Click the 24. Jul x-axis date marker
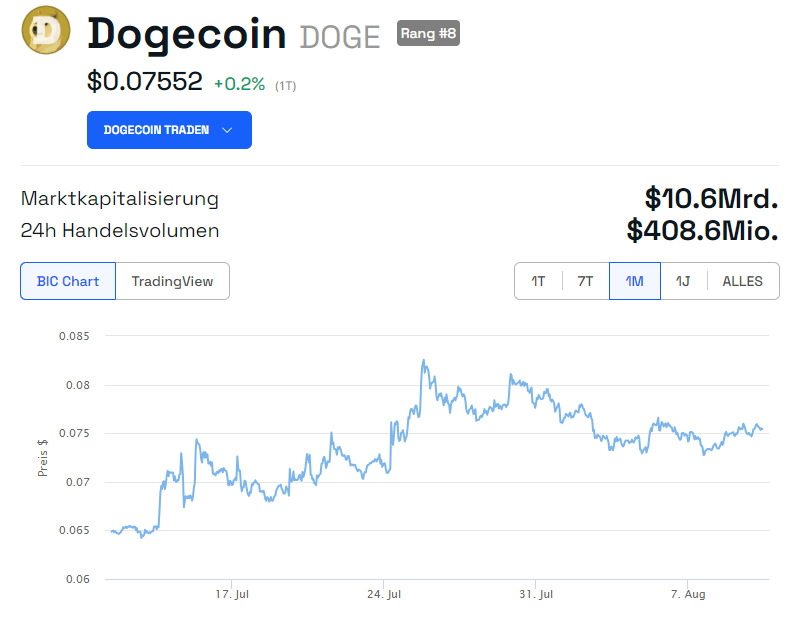 coord(384,594)
